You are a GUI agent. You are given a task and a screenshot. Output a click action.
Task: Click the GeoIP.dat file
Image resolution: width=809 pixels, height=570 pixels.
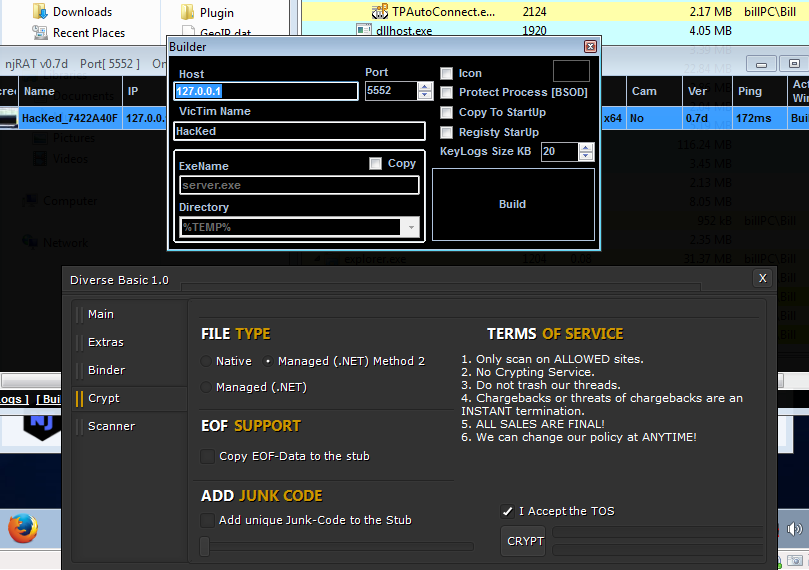(217, 32)
